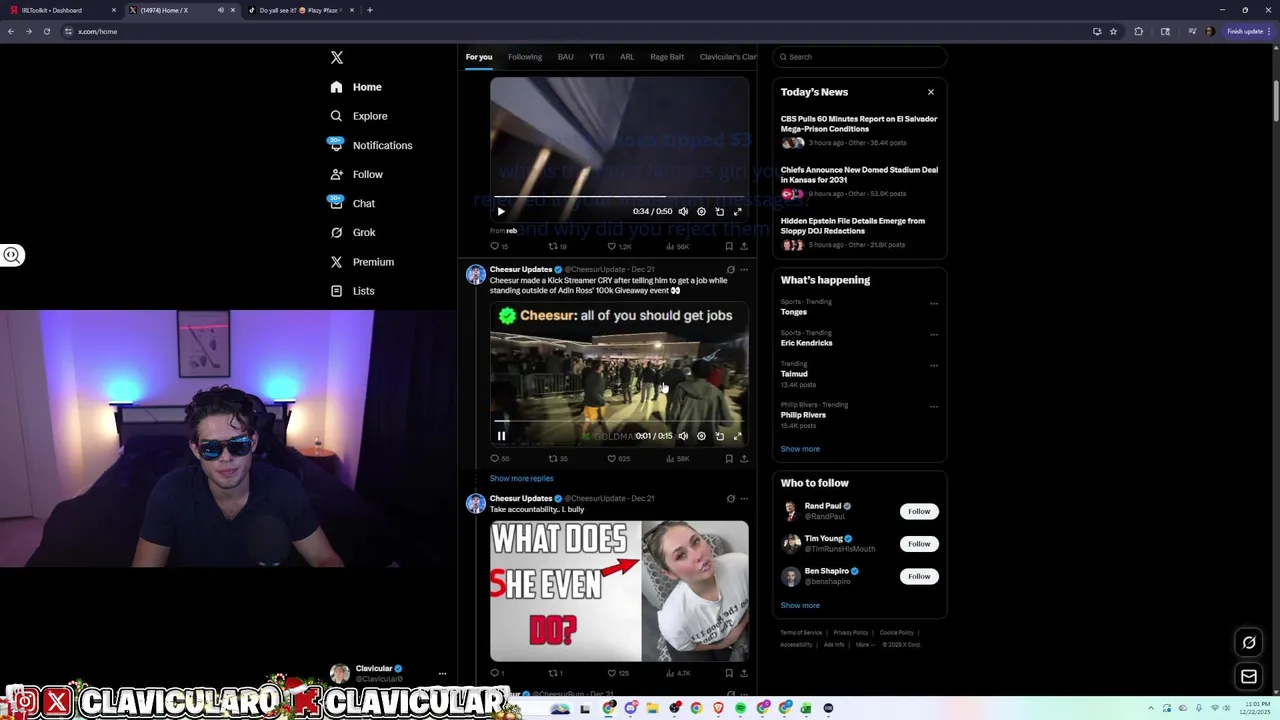The width and height of the screenshot is (1280, 720).
Task: Open the YTG timeline tab
Action: (x=596, y=57)
